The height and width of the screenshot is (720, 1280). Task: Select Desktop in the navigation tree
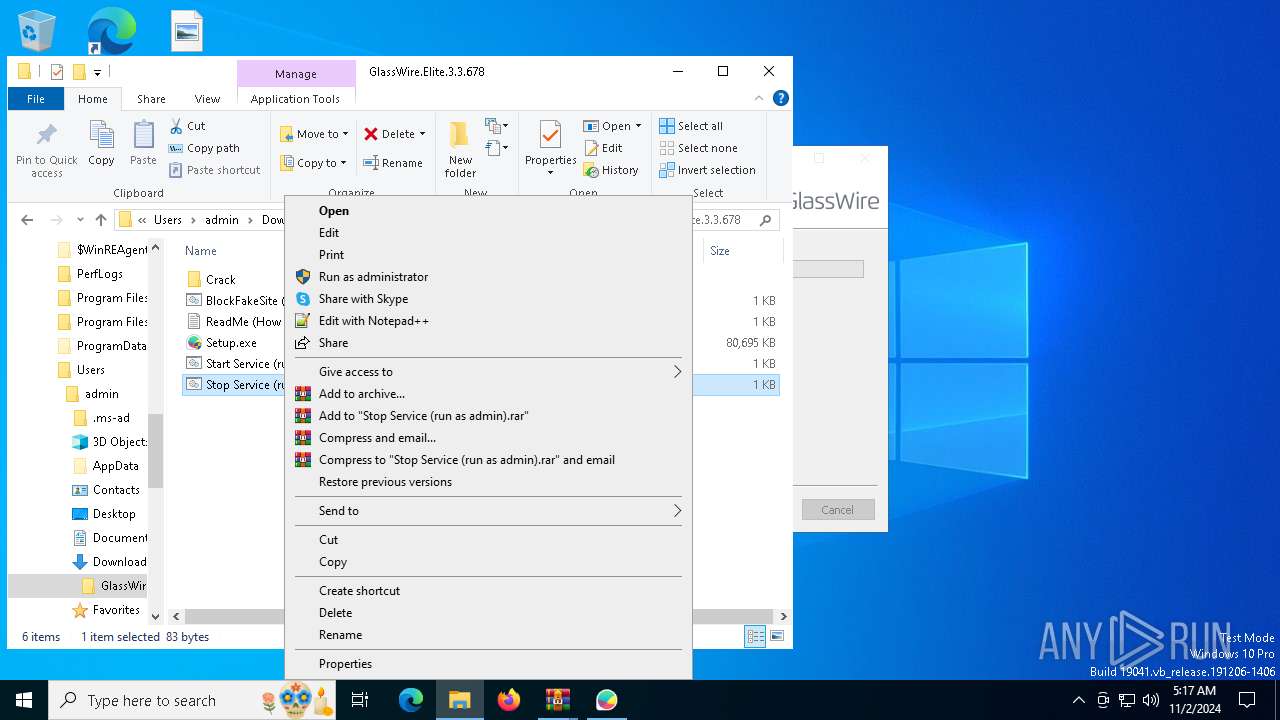114,514
